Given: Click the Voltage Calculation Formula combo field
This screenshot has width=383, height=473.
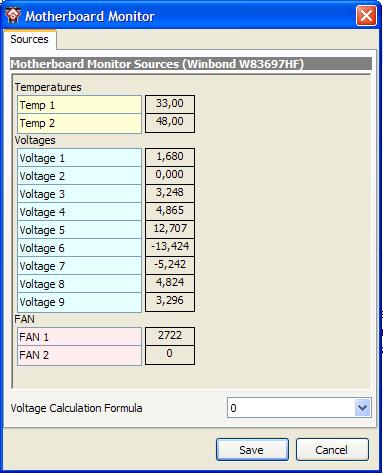Looking at the screenshot, I should pyautogui.click(x=299, y=407).
